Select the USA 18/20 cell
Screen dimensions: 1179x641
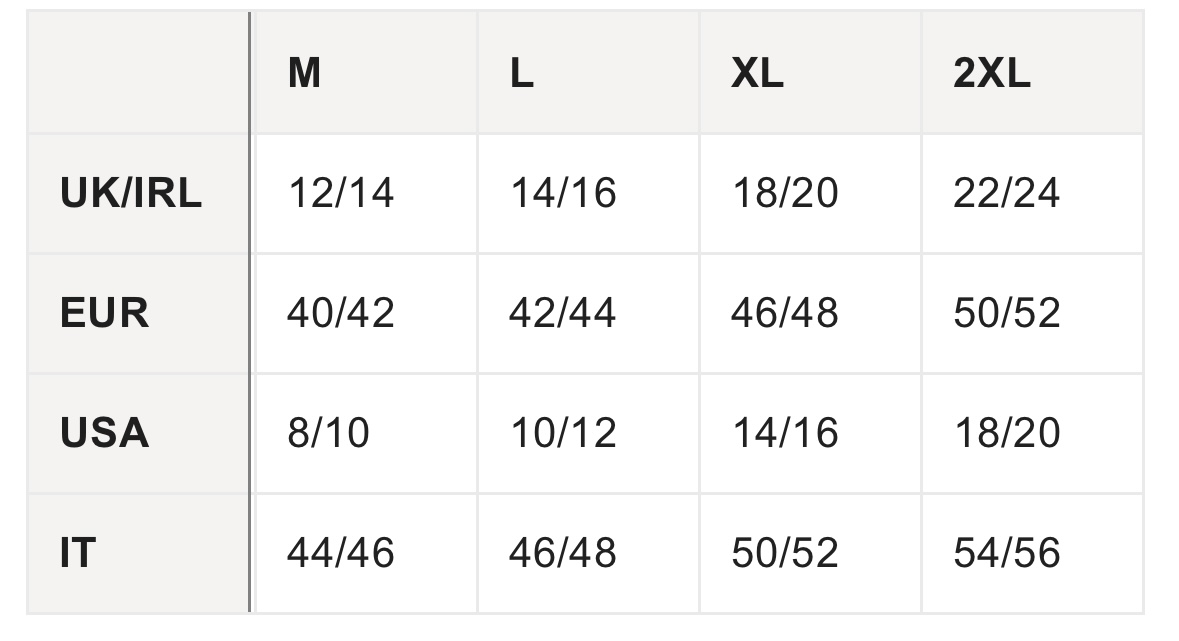point(1032,433)
